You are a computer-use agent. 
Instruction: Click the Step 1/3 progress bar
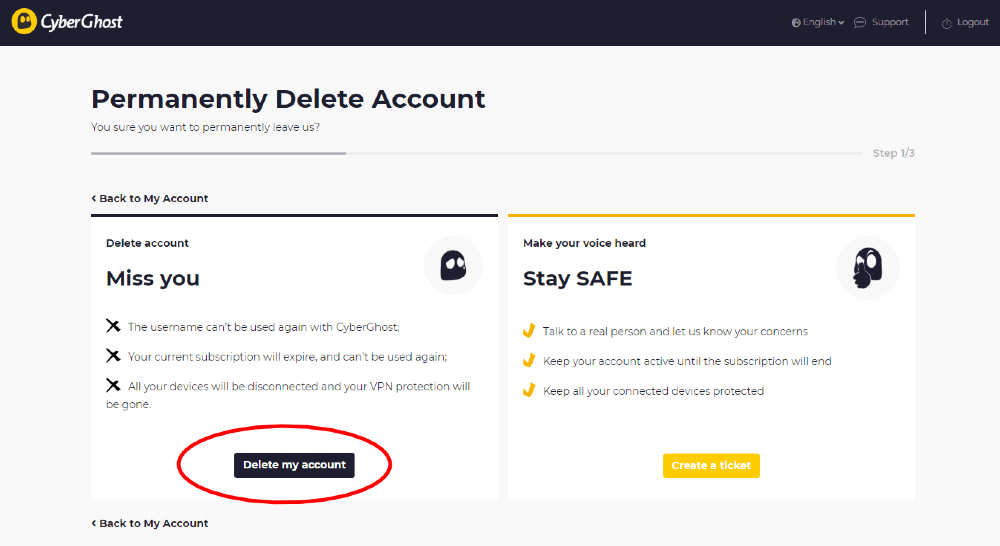click(x=476, y=153)
